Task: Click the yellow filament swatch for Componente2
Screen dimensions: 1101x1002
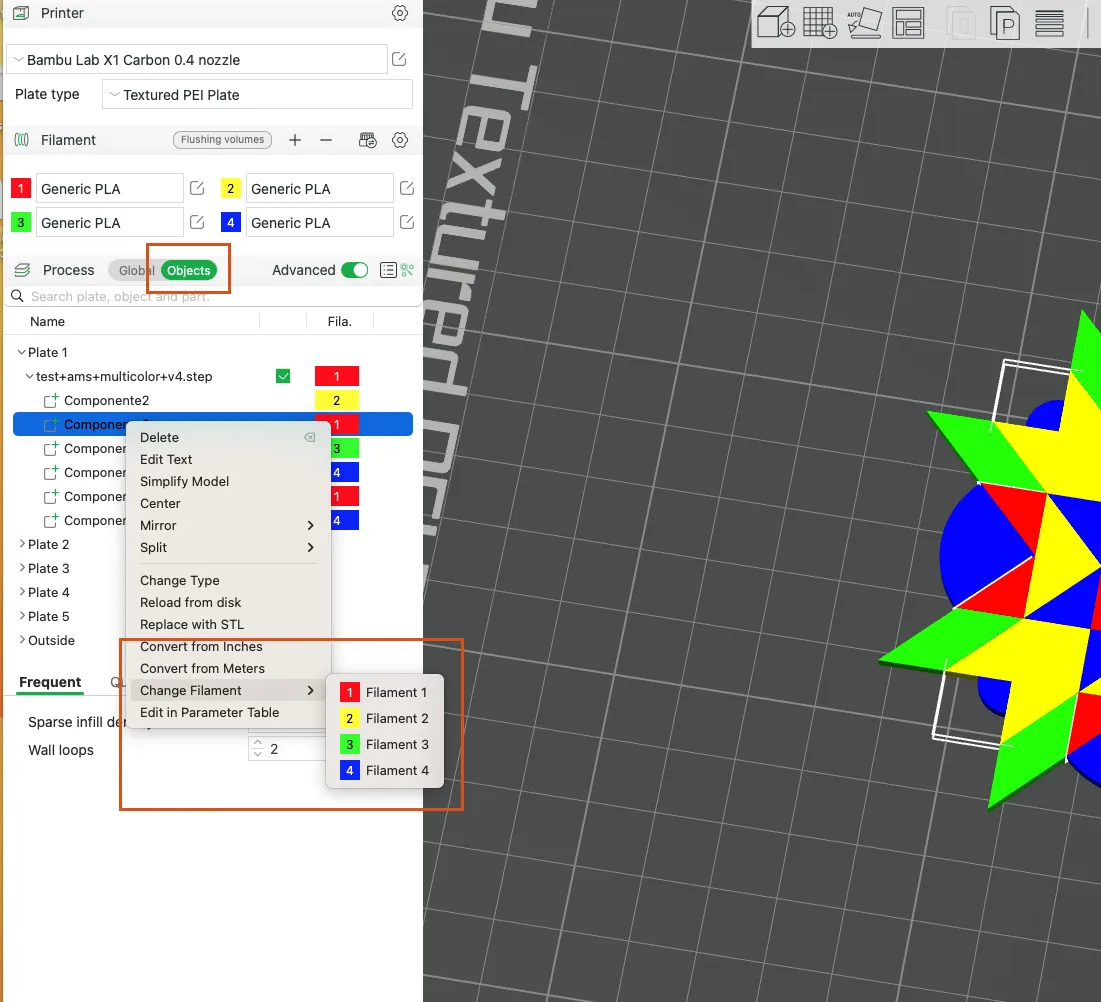Action: tap(337, 399)
